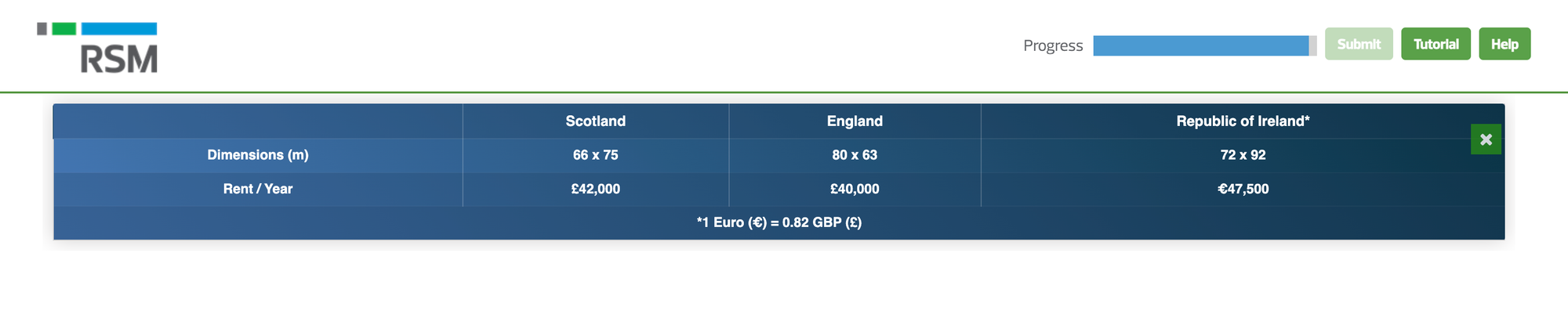Open the Tutorial
The width and height of the screenshot is (1568, 325).
tap(1436, 44)
